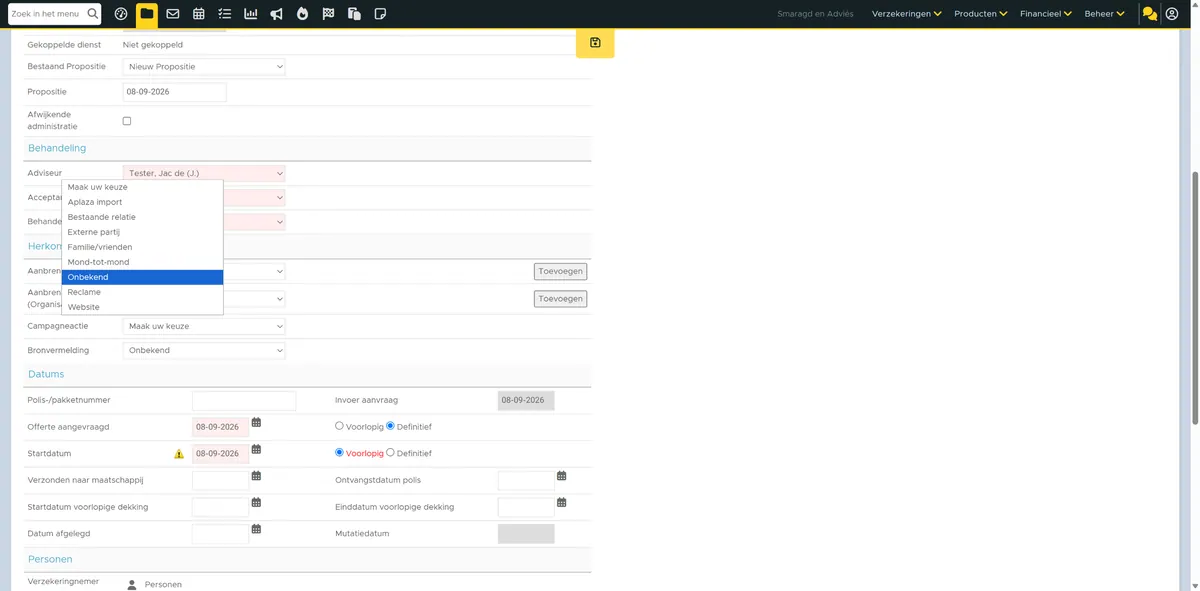Open the Financieel menu
Viewport: 1200px width, 591px height.
click(x=1046, y=14)
